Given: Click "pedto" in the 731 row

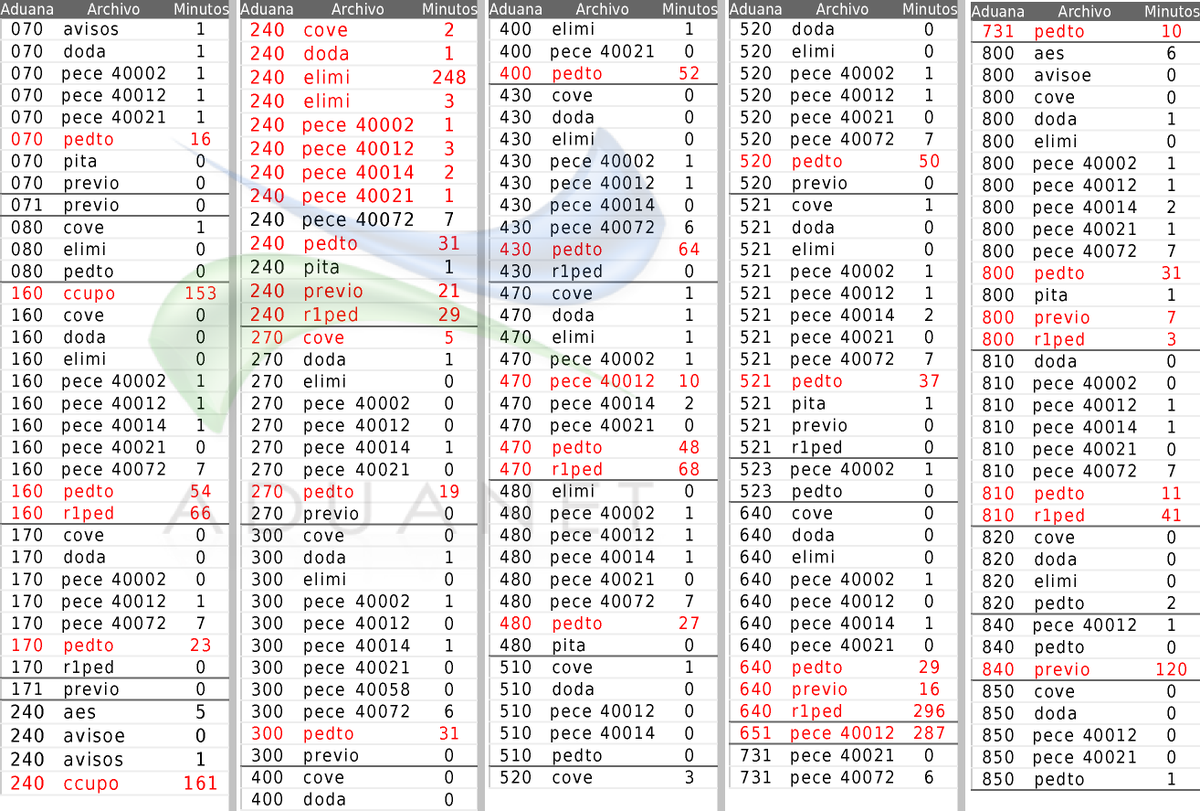Looking at the screenshot, I should 1060,31.
